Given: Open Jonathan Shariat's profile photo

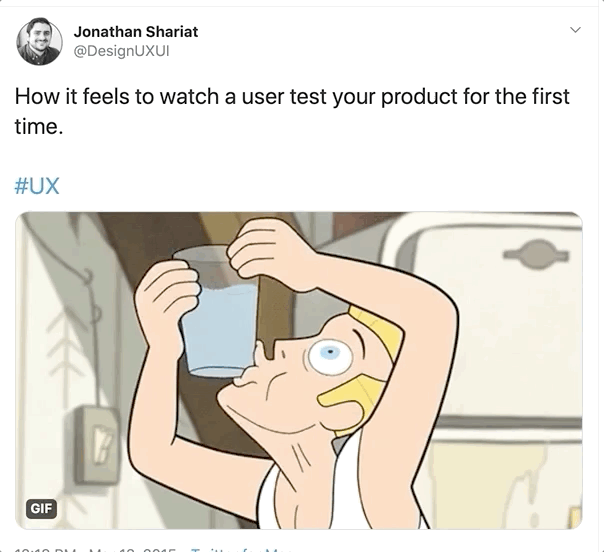Looking at the screenshot, I should point(39,41).
